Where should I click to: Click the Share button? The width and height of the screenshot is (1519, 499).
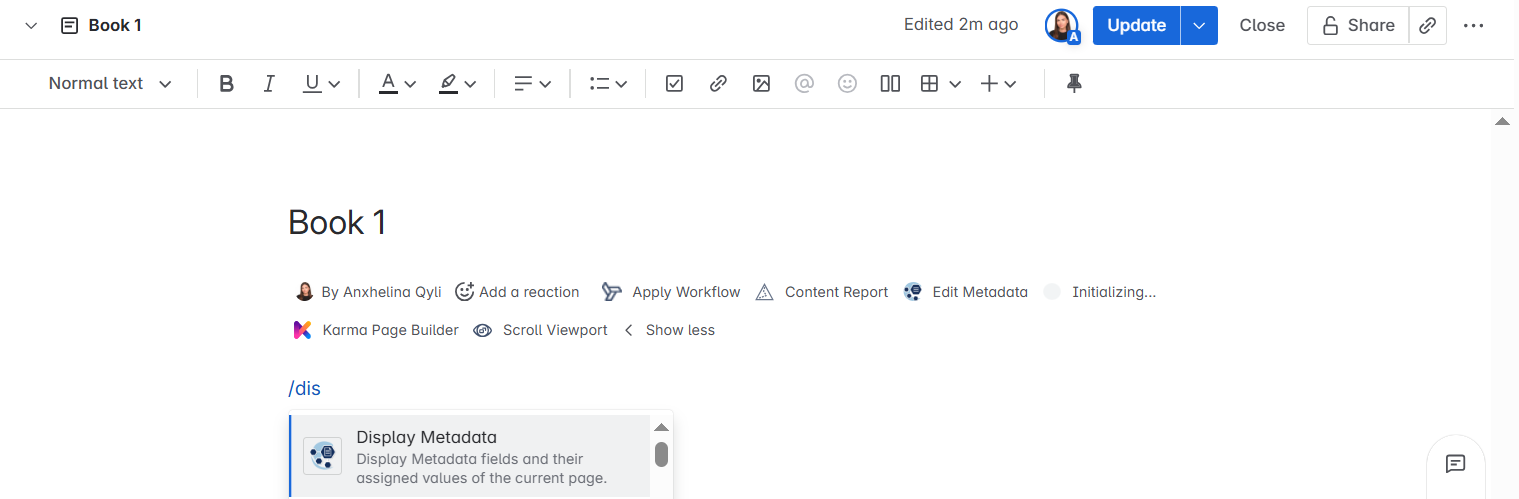click(x=1358, y=26)
